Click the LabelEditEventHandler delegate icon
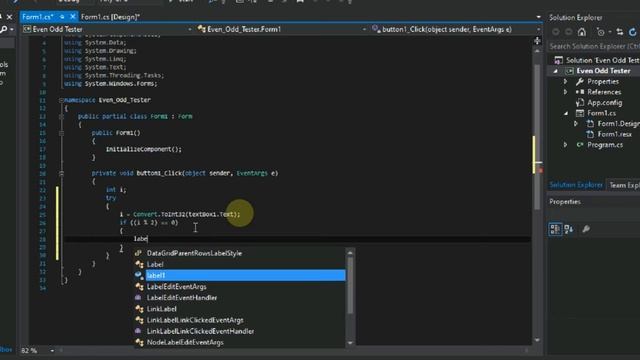Image resolution: width=640 pixels, height=360 pixels. (138, 298)
